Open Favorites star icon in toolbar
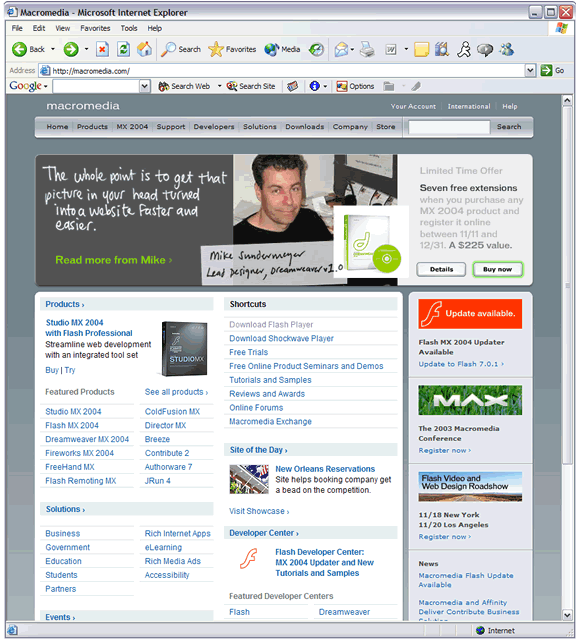Viewport: 576px width, 639px height. pos(216,49)
